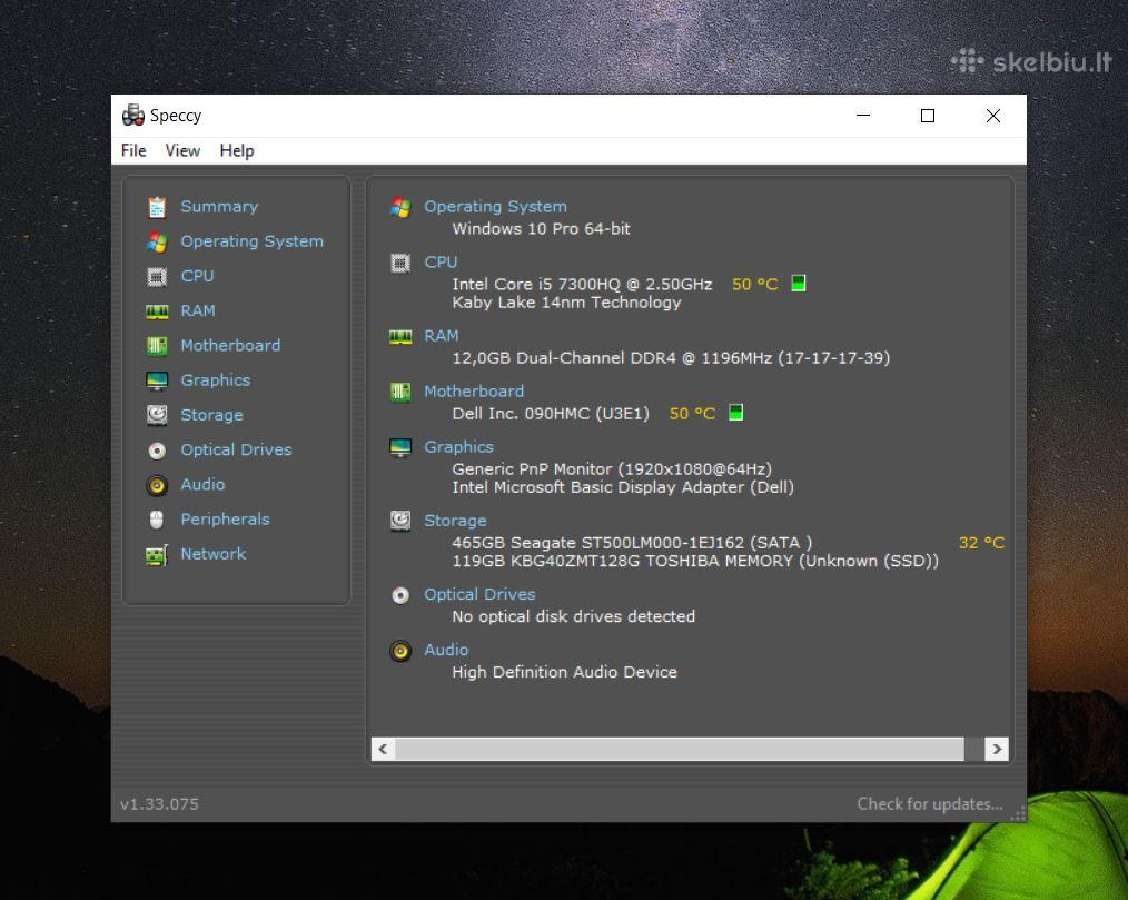Click the Operating System Windows flag sidebar icon
Screen dimensions: 1128x900
[157, 242]
